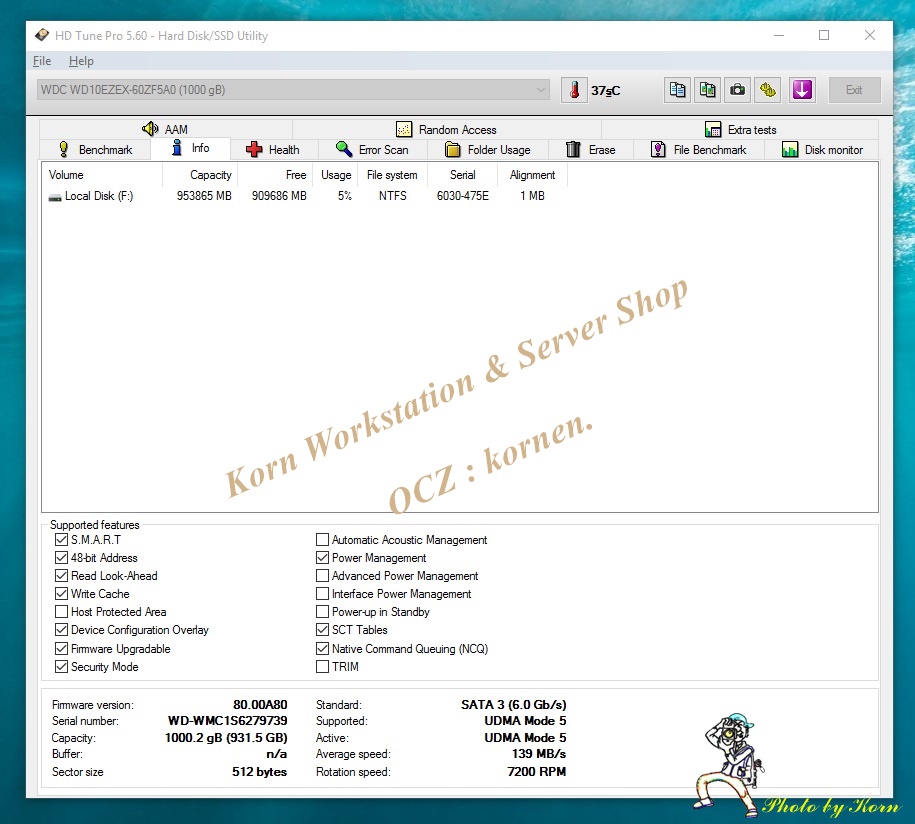Check Automatic Acoustic Management box
The image size is (915, 824).
pyautogui.click(x=322, y=539)
